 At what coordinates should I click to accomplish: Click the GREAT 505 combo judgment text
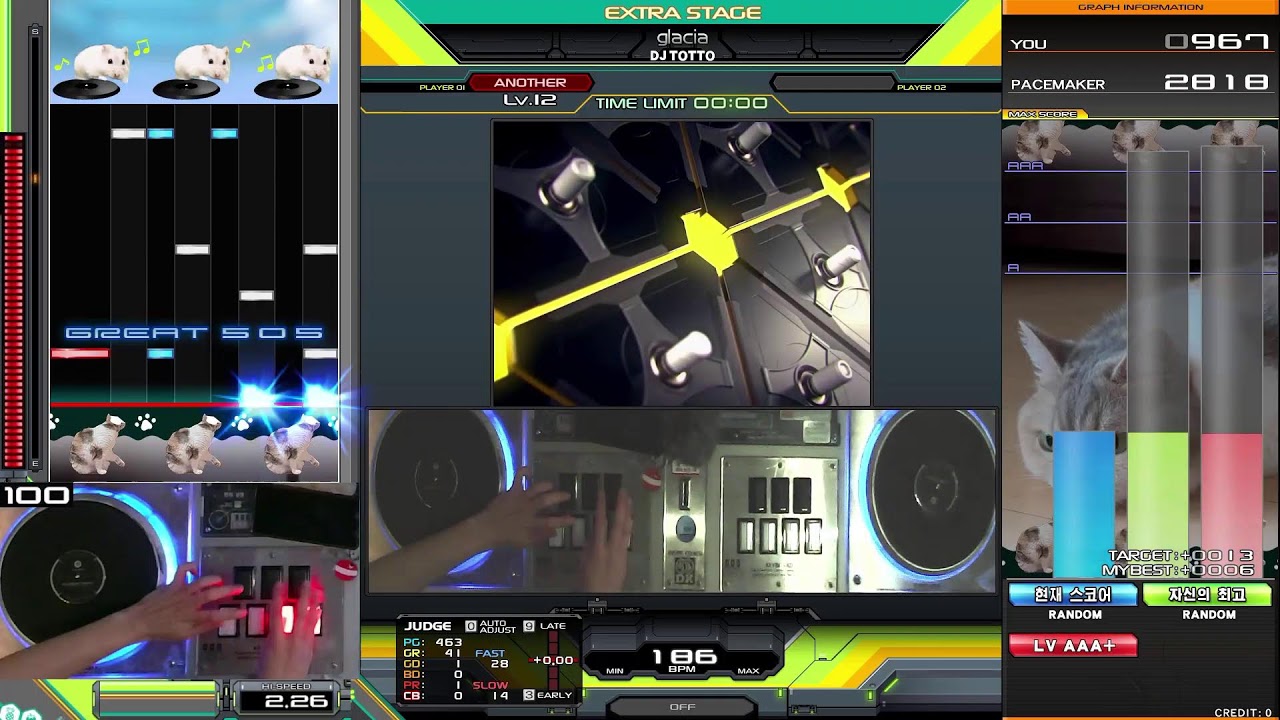point(194,333)
